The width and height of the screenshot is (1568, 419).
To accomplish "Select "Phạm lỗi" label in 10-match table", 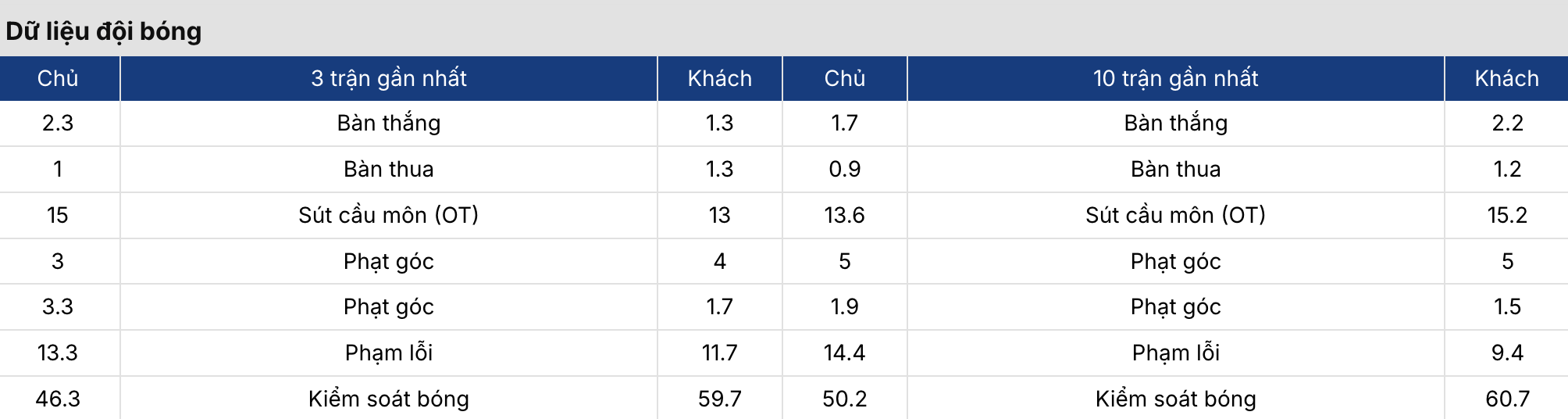I will [1175, 353].
